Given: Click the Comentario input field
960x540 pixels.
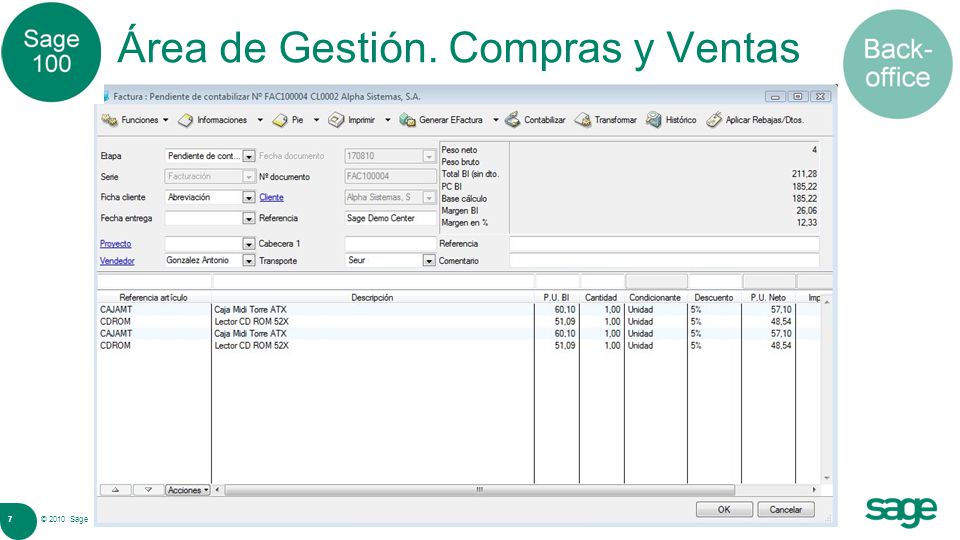Looking at the screenshot, I should point(664,261).
